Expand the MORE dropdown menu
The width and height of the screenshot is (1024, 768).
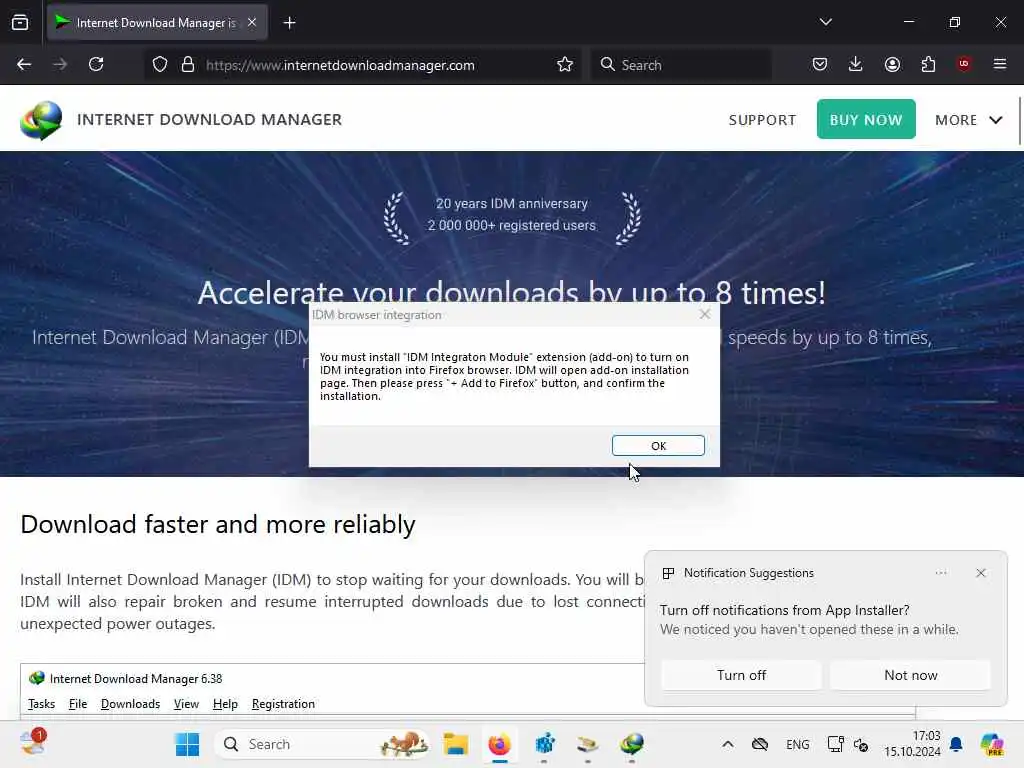coord(968,120)
